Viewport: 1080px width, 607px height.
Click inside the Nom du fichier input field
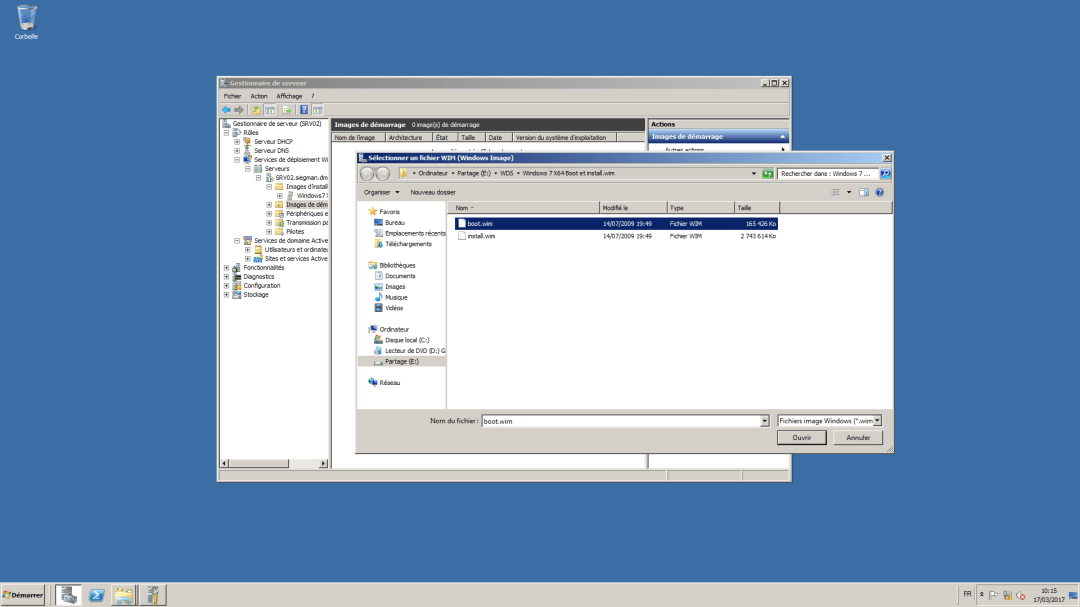(620, 420)
